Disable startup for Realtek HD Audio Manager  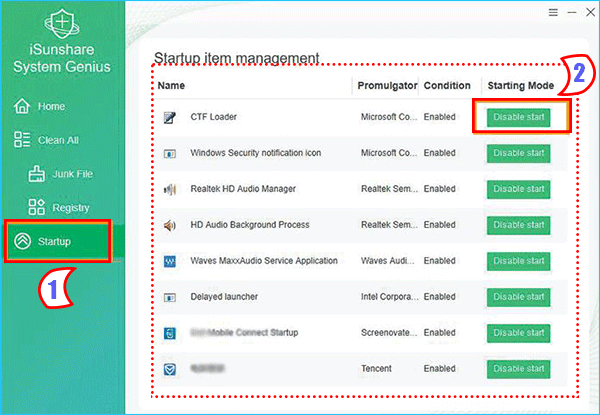click(x=518, y=189)
